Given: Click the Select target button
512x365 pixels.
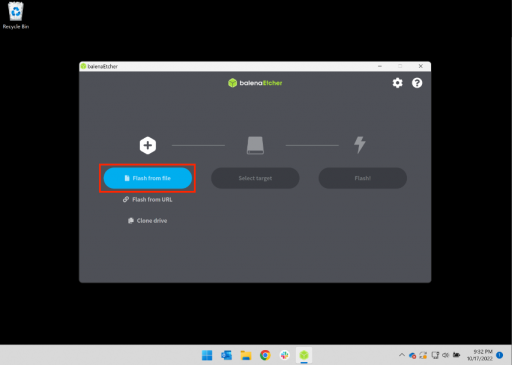Looking at the screenshot, I should click(x=255, y=178).
